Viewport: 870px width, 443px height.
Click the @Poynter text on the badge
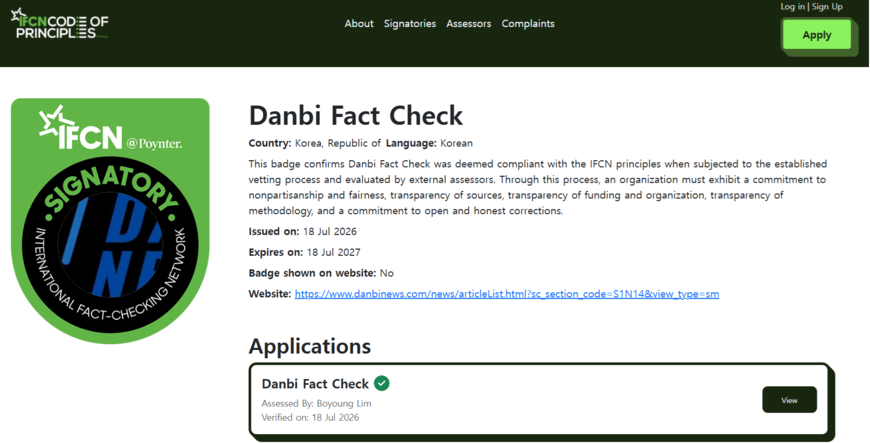(154, 144)
